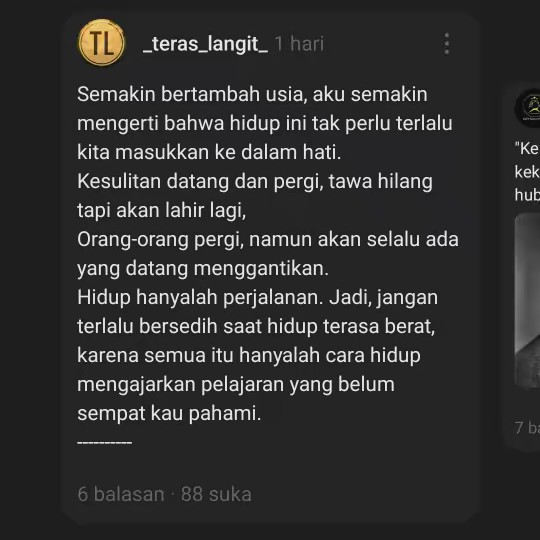This screenshot has width=540, height=540.
Task: Click the neighboring post text fragment "hub"
Action: [x=527, y=195]
